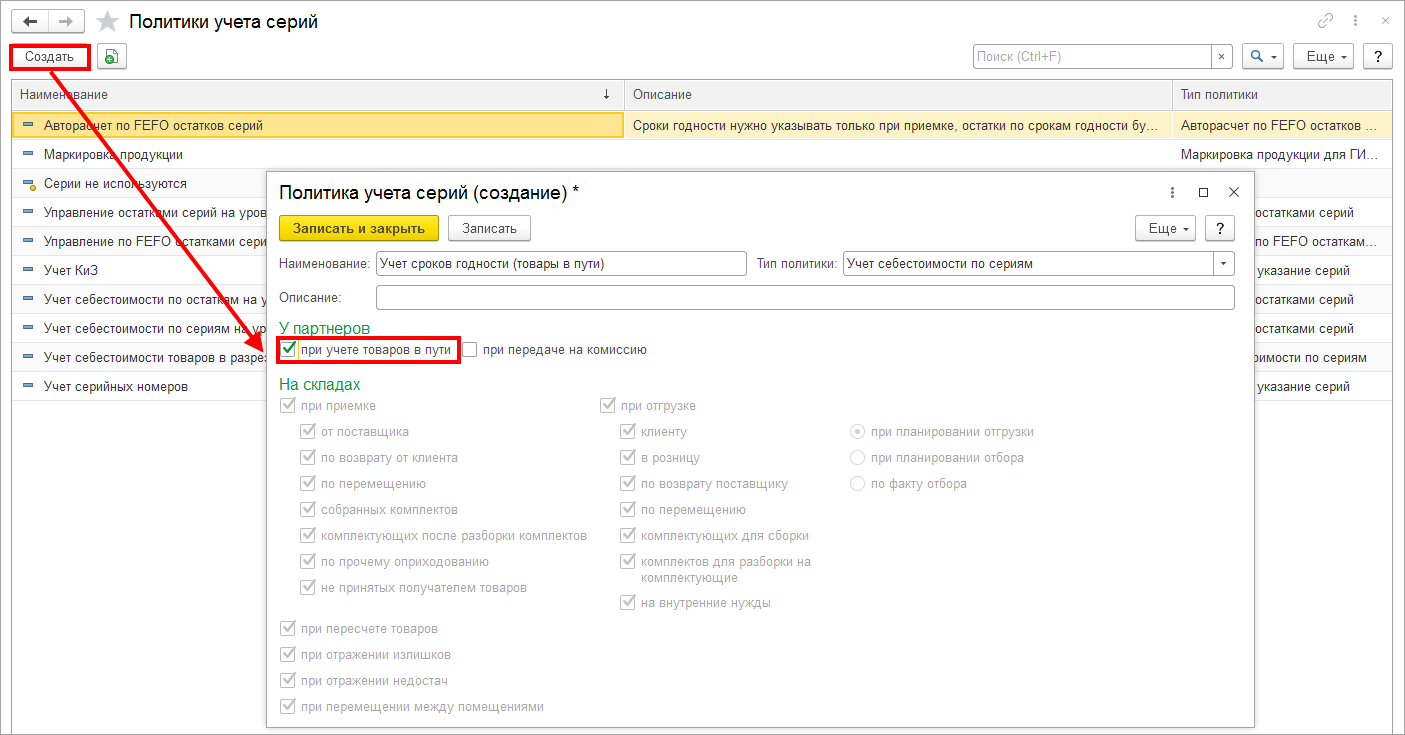Screen dimensions: 1405x735
Task: Click the icon of the row Учет серийных номеров
Action: [x=28, y=386]
